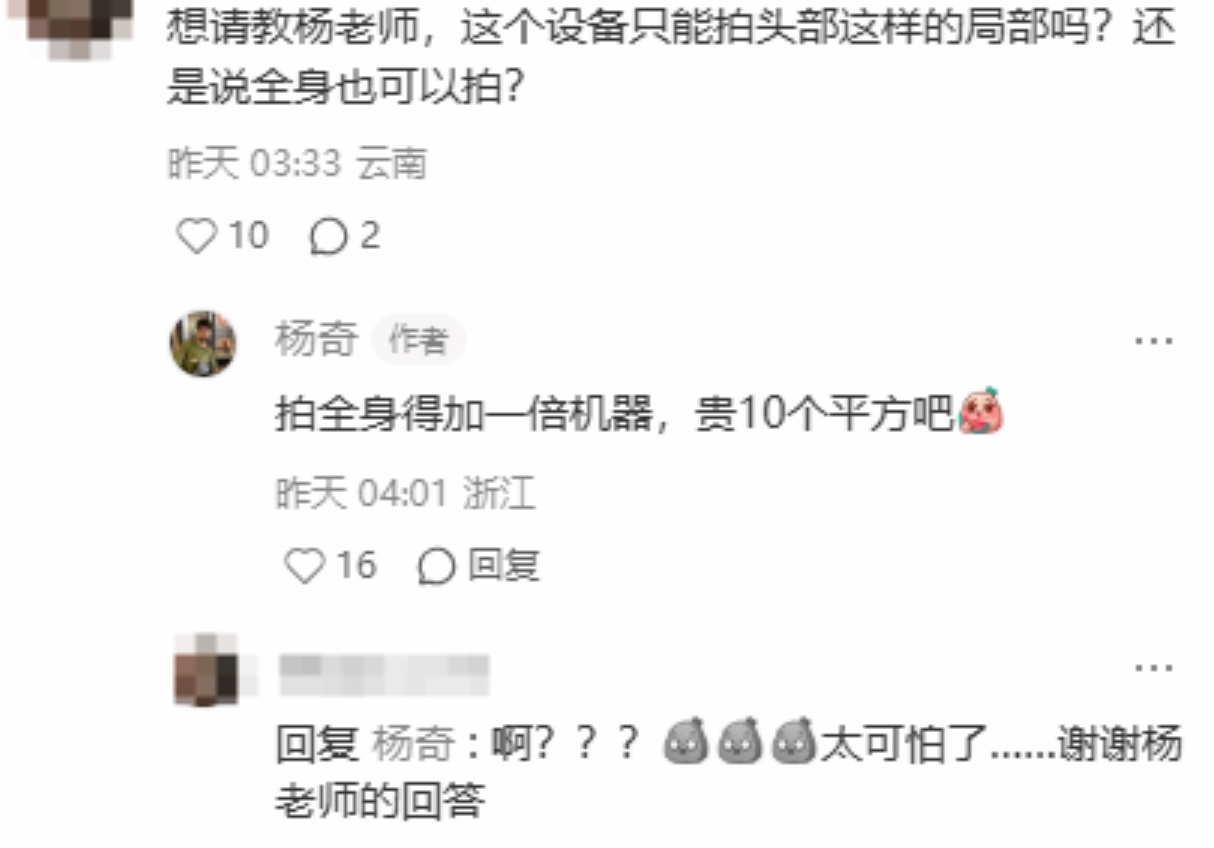Click the username 杨奇 beside 作者 badge
1214x848 pixels.
click(316, 341)
